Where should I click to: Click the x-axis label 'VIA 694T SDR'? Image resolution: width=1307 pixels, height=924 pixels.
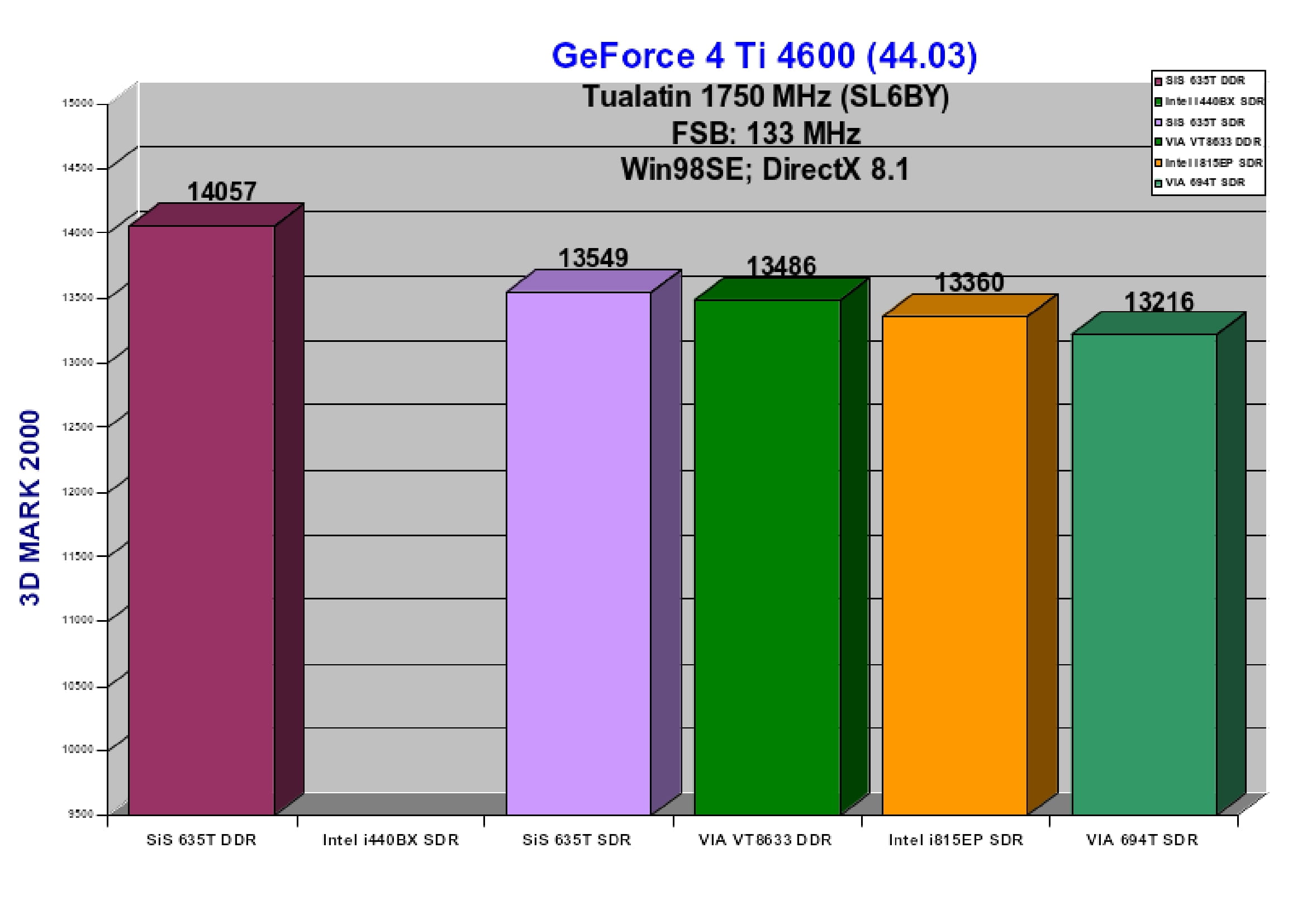tap(1143, 840)
